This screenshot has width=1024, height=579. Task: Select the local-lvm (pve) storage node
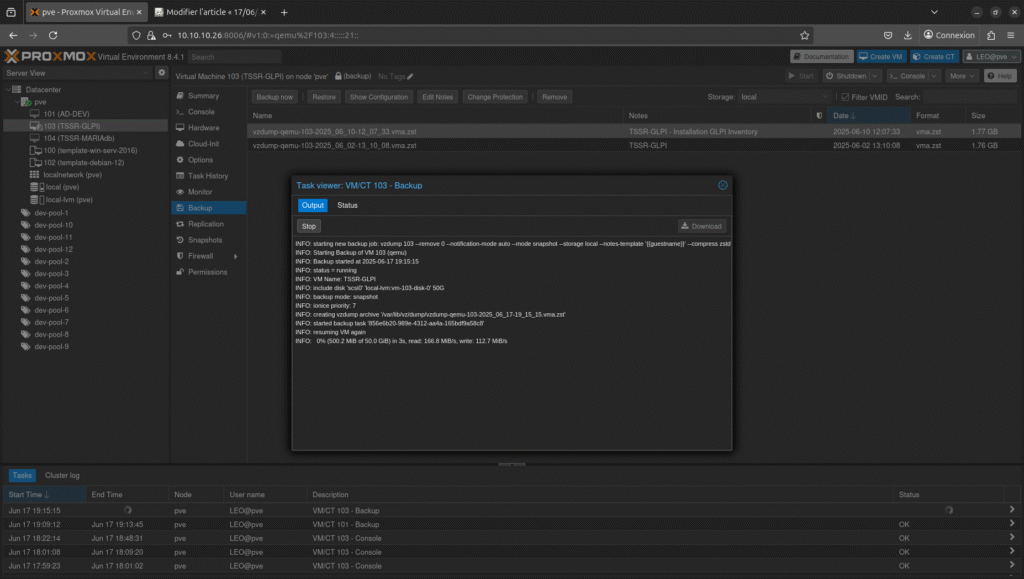(68, 200)
